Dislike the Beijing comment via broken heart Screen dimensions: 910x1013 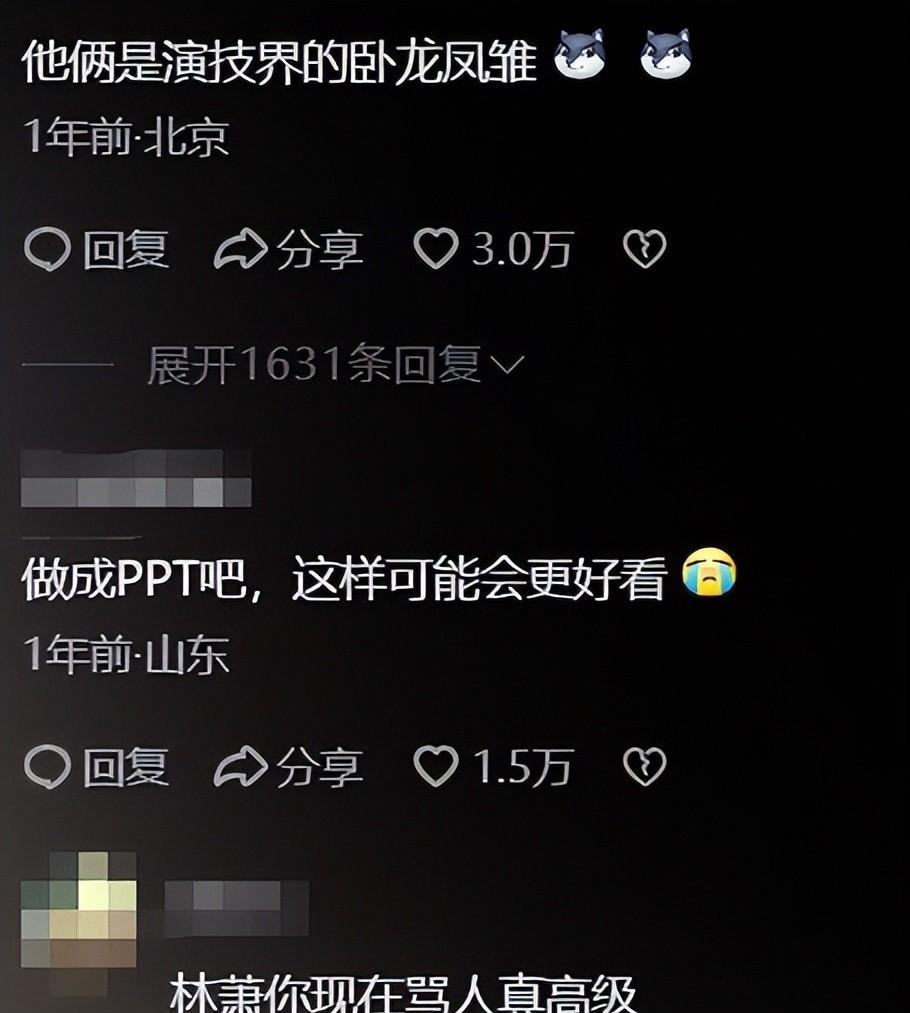[644, 249]
